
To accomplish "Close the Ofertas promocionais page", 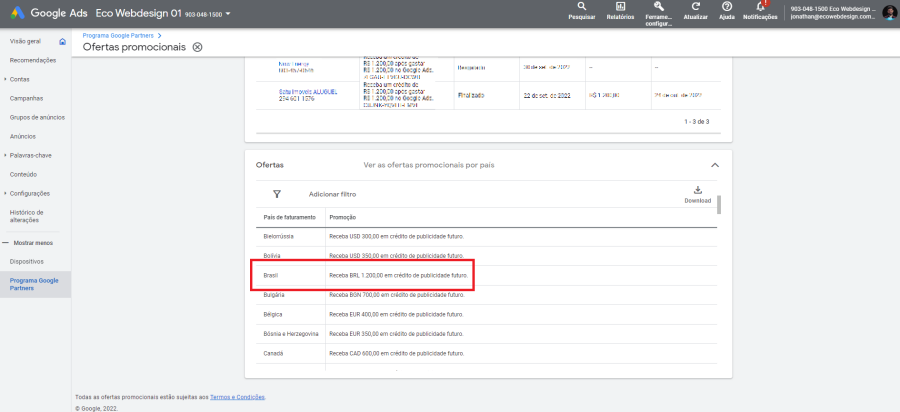I will pyautogui.click(x=197, y=47).
